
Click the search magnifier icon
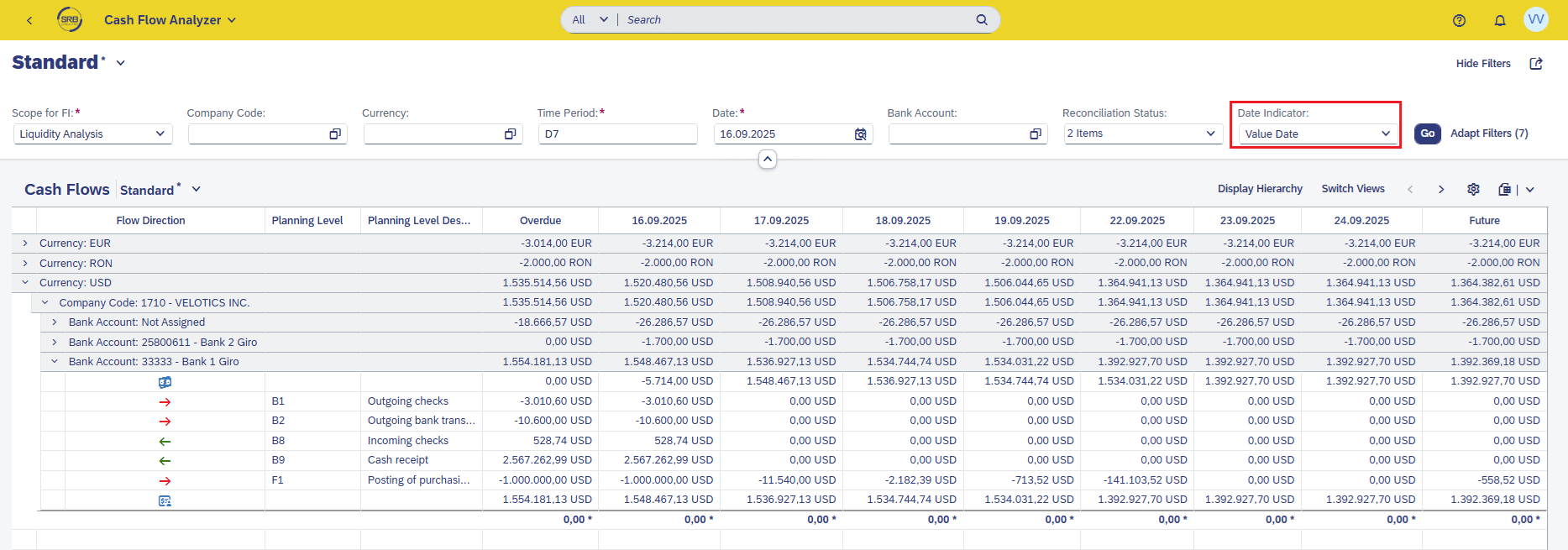click(x=981, y=20)
